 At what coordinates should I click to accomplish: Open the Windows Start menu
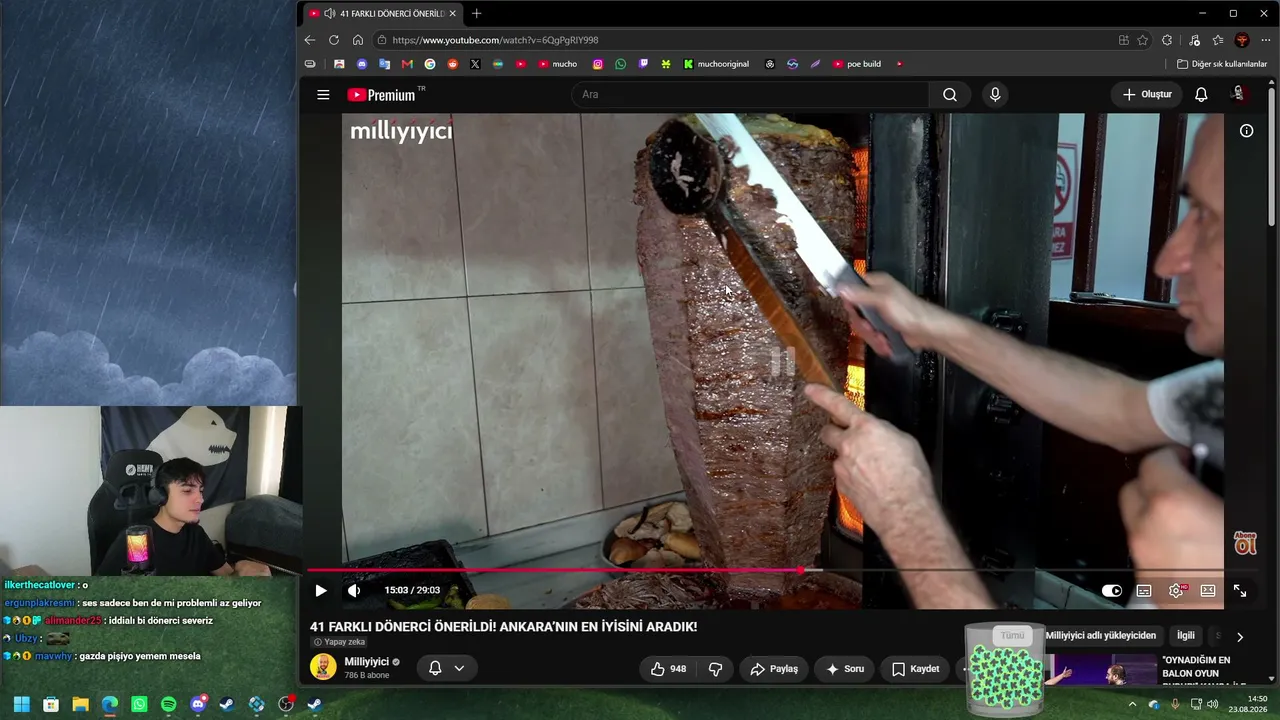[21, 704]
